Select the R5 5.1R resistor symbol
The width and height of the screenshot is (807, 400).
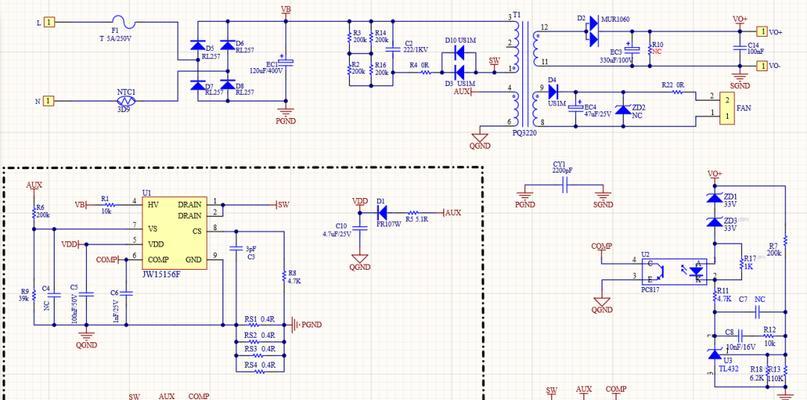(x=414, y=212)
